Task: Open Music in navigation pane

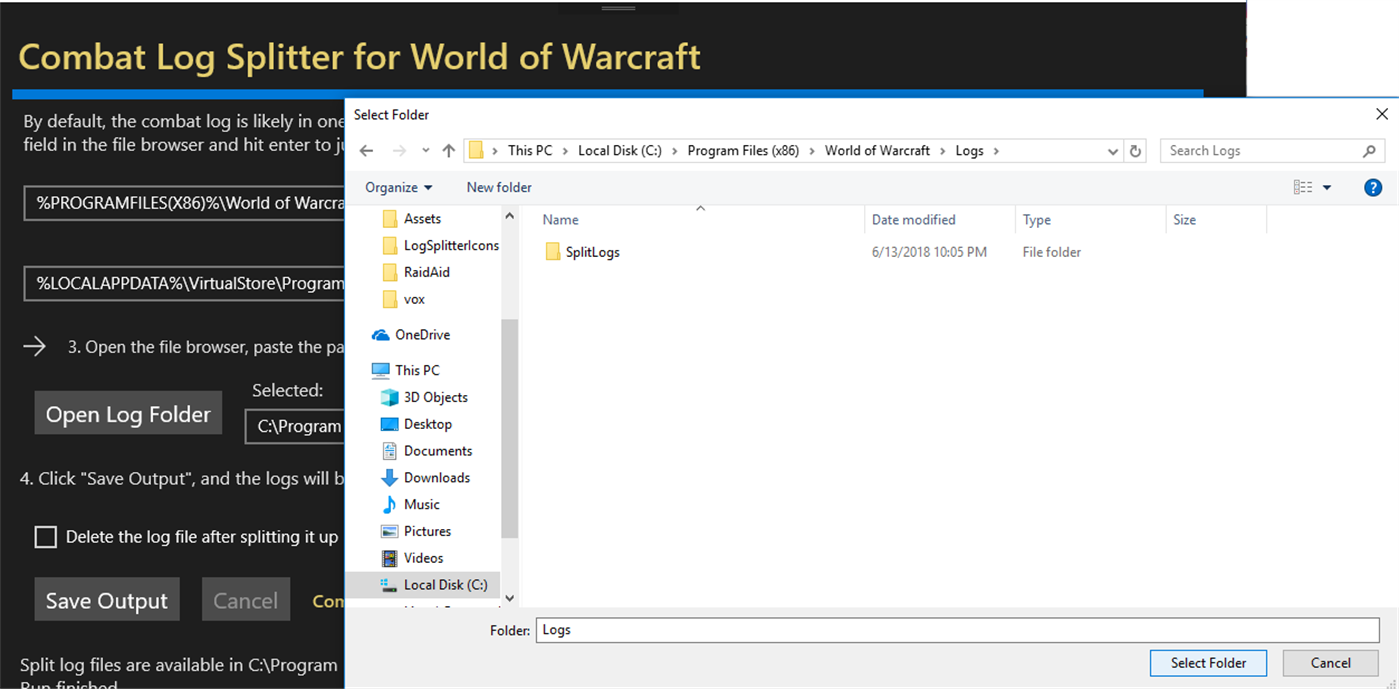Action: click(x=411, y=505)
